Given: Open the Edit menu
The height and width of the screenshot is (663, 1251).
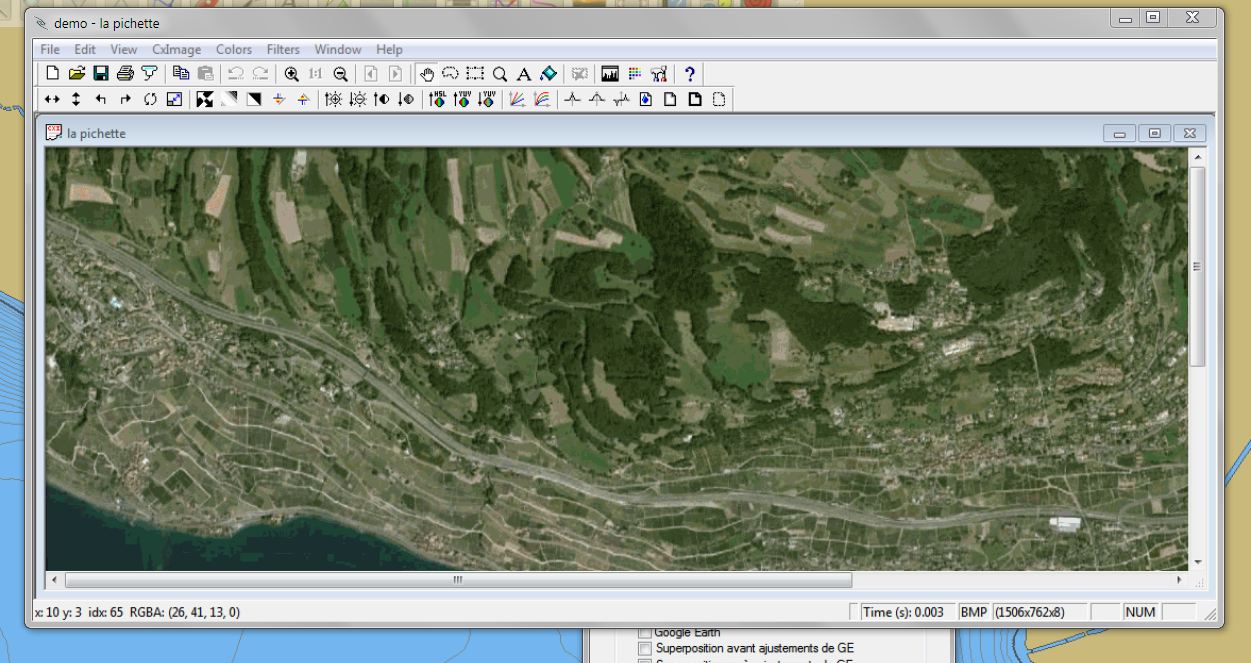Looking at the screenshot, I should tap(85, 49).
